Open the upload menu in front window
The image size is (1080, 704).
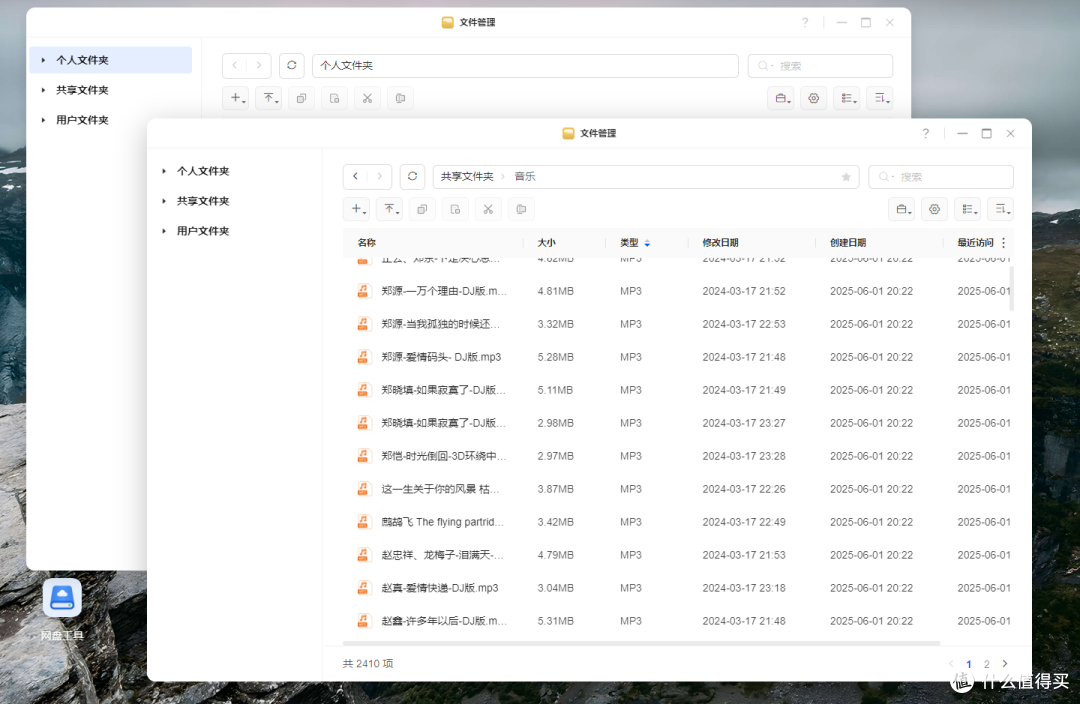[x=390, y=209]
